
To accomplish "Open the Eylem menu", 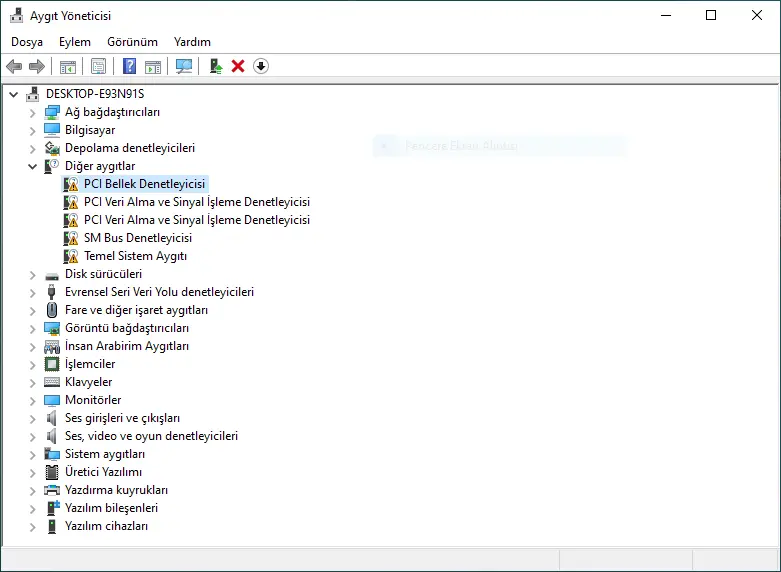I will (x=75, y=42).
